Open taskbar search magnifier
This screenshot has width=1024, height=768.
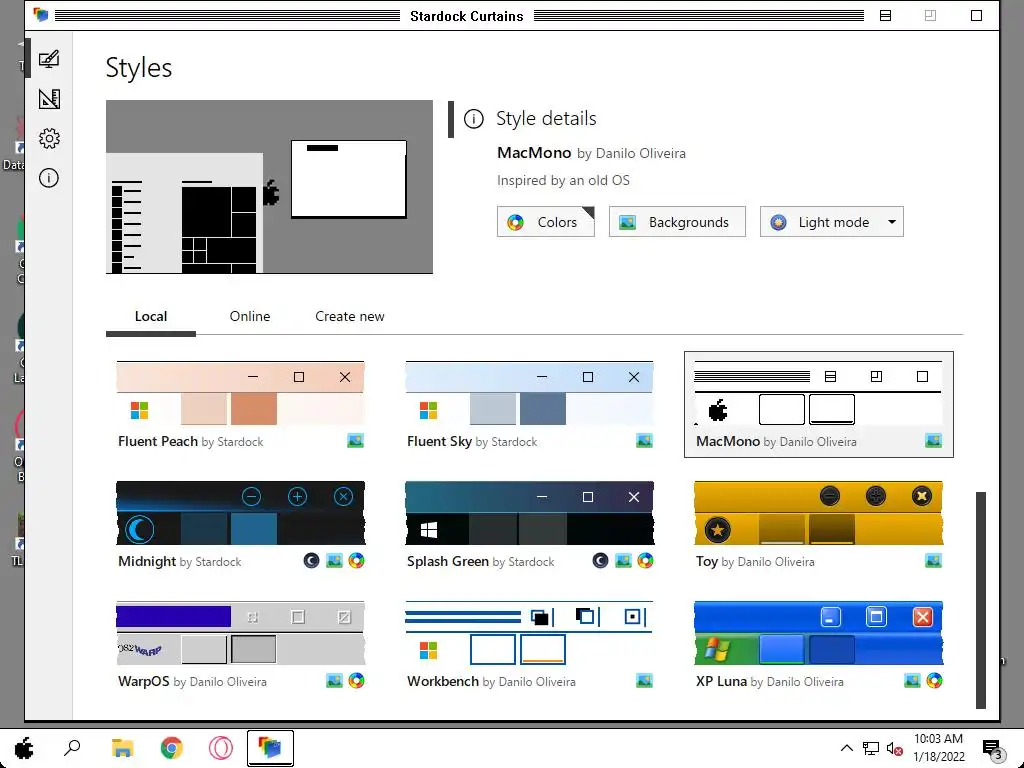pos(72,748)
